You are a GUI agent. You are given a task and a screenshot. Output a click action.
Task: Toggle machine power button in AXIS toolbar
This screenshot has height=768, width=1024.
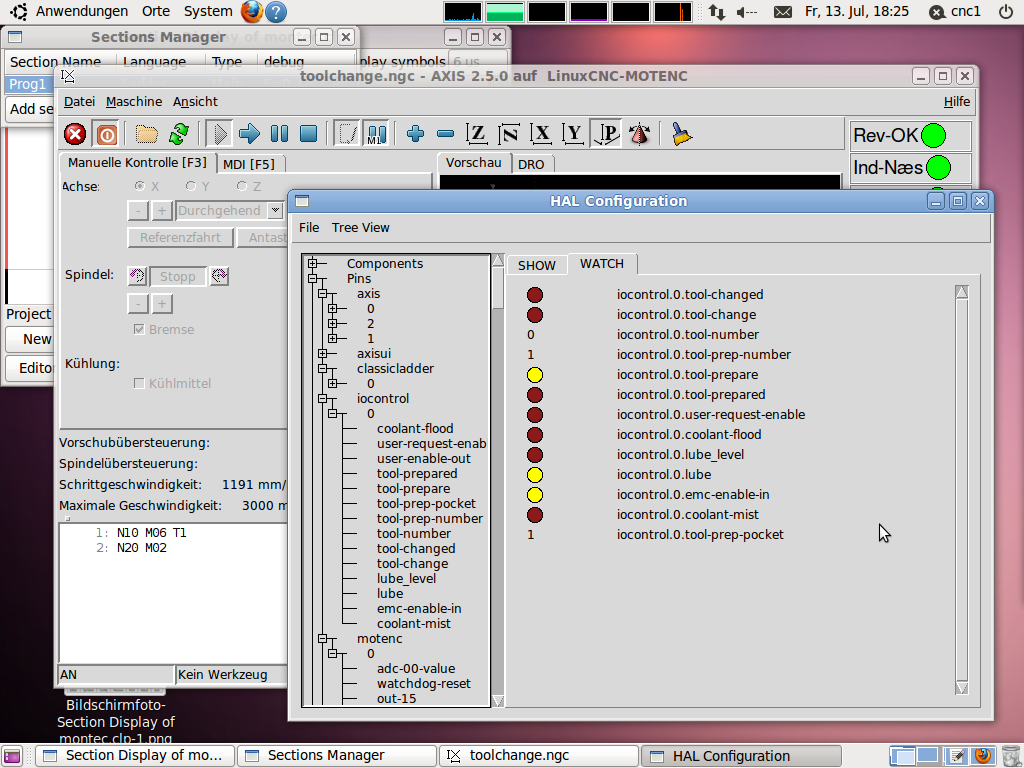click(x=106, y=135)
